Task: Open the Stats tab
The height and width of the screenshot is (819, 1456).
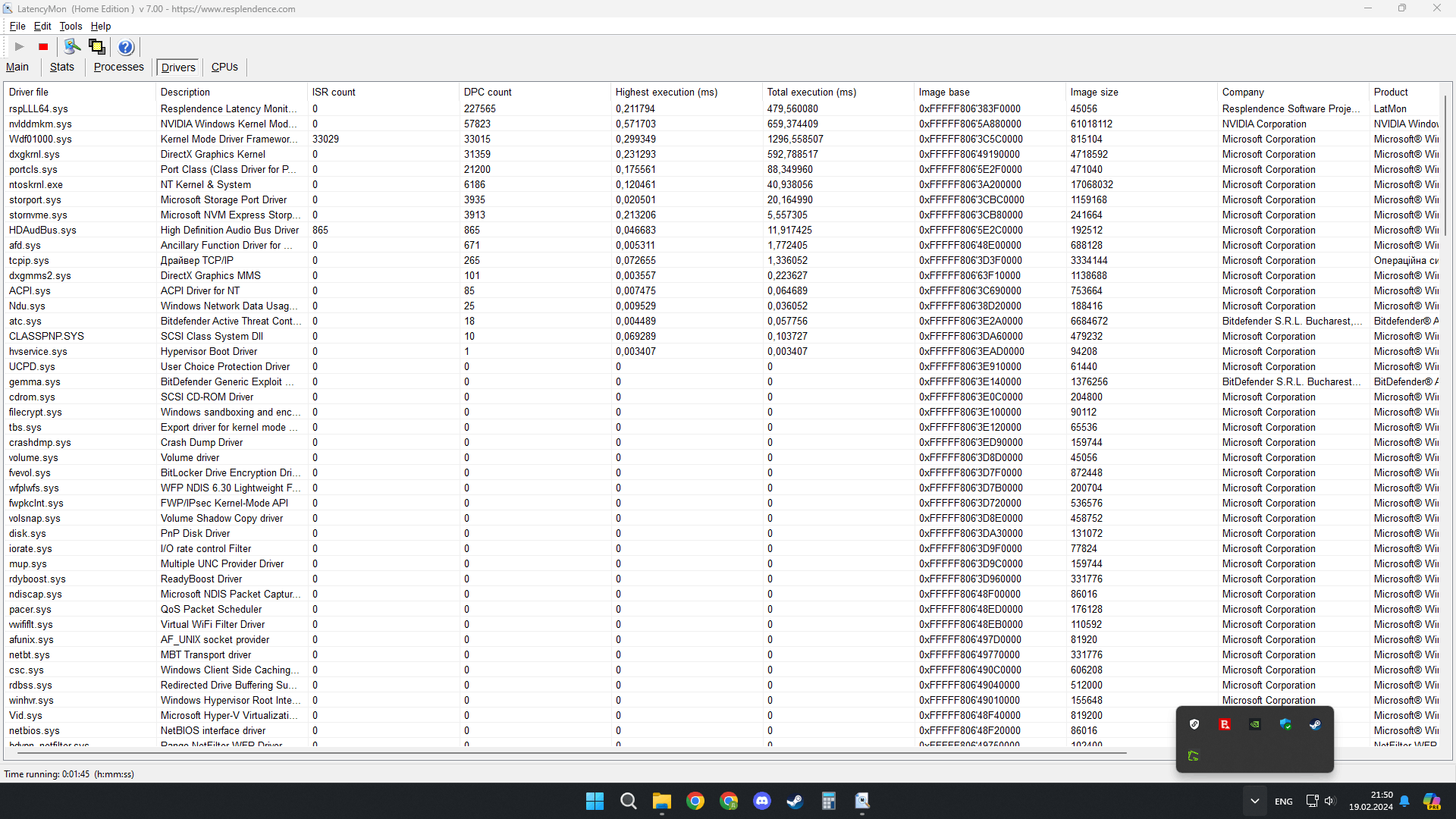Action: [x=61, y=67]
